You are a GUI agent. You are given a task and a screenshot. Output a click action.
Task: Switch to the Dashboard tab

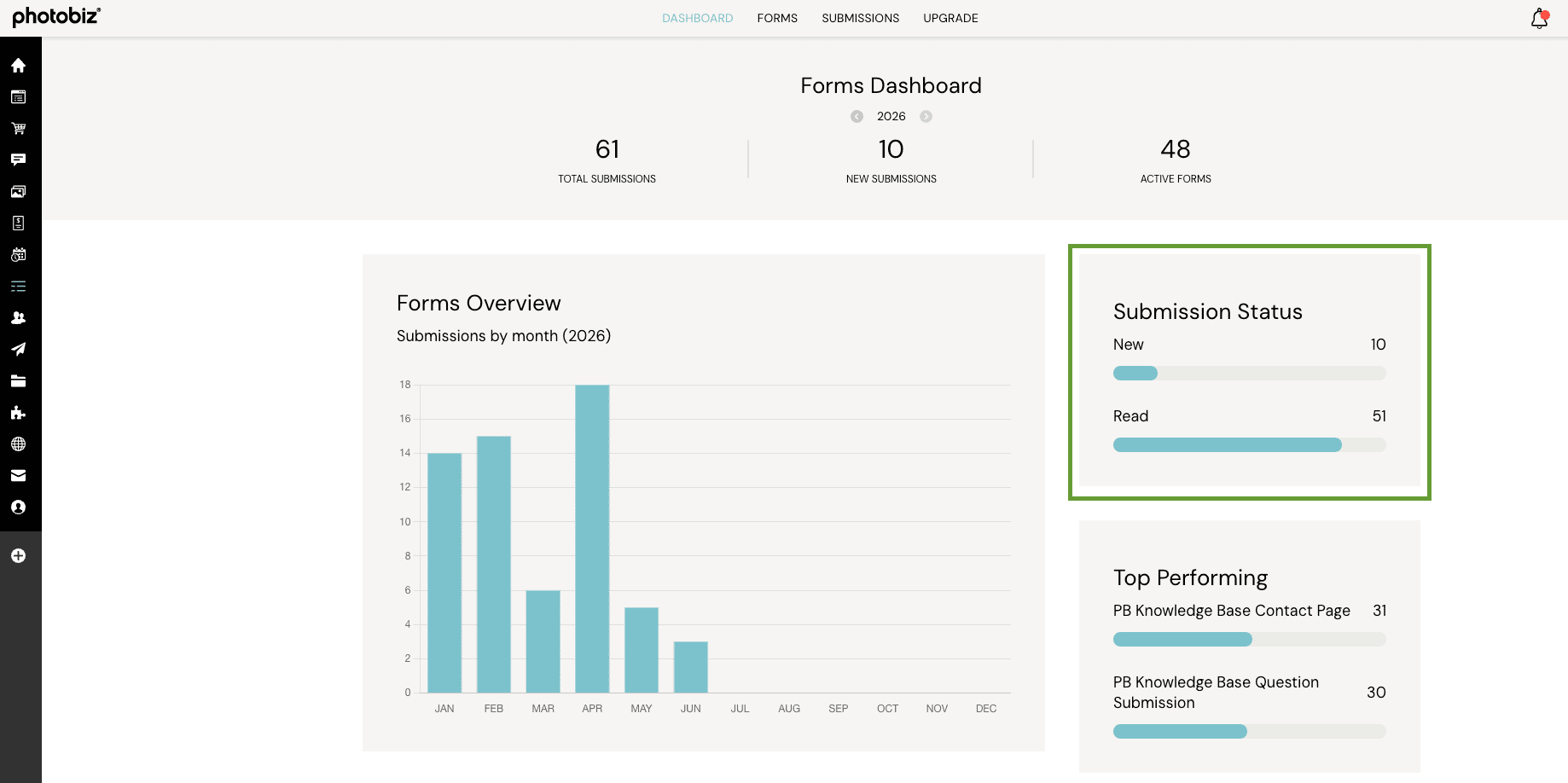[x=697, y=18]
